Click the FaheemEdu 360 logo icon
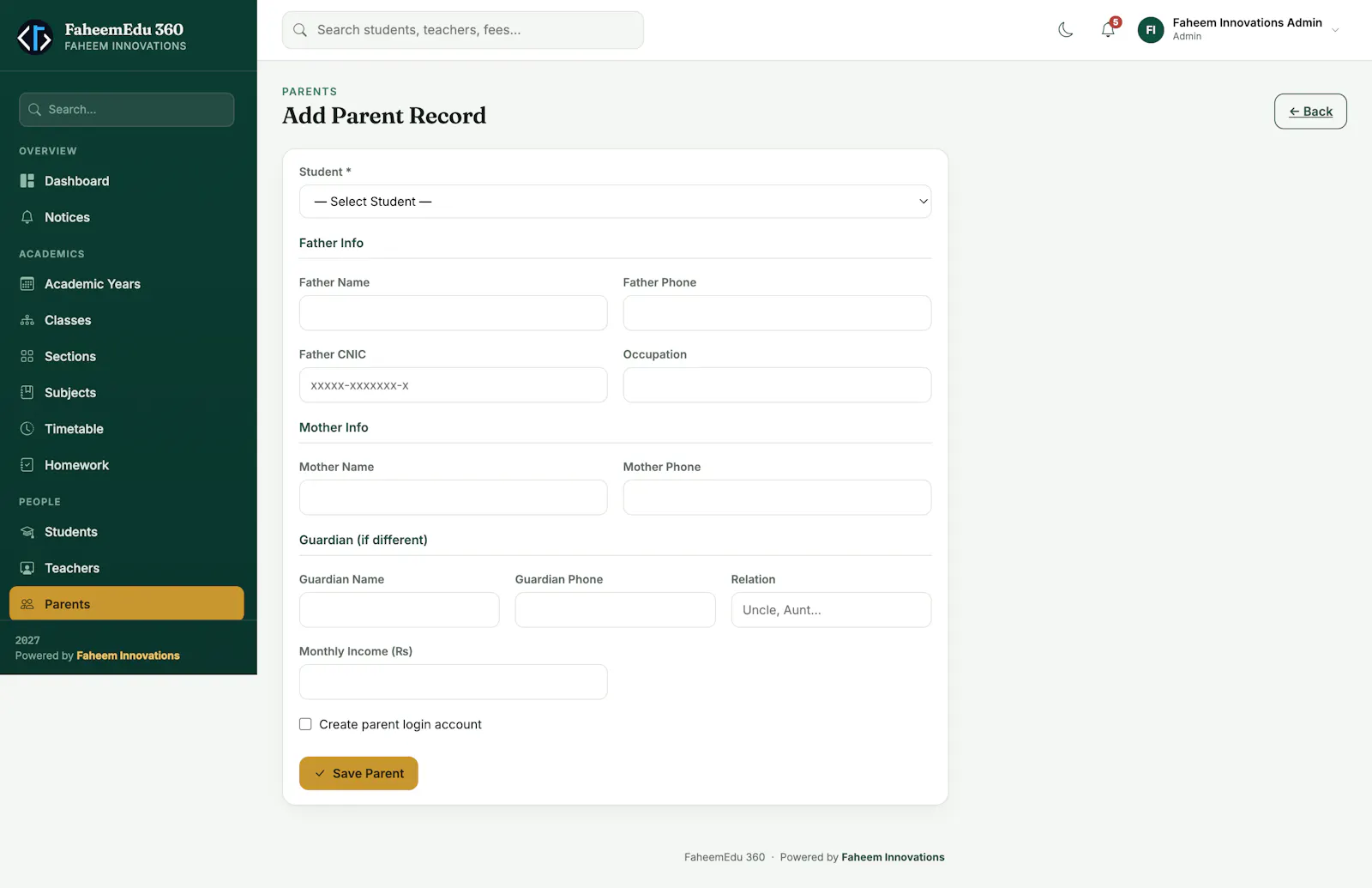The image size is (1372, 888). point(35,37)
